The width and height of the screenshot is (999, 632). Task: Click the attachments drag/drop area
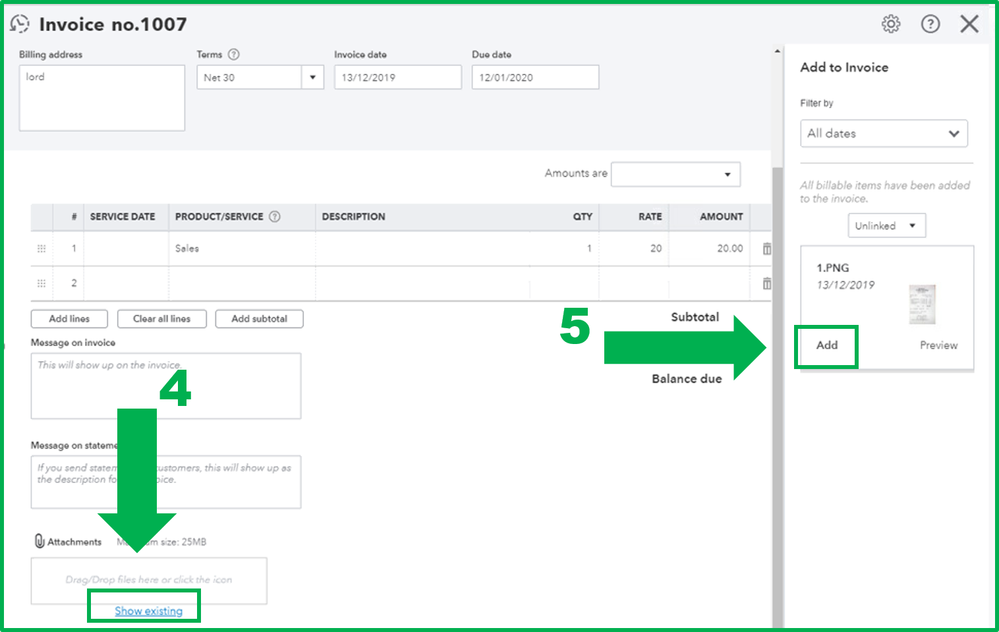tap(149, 580)
